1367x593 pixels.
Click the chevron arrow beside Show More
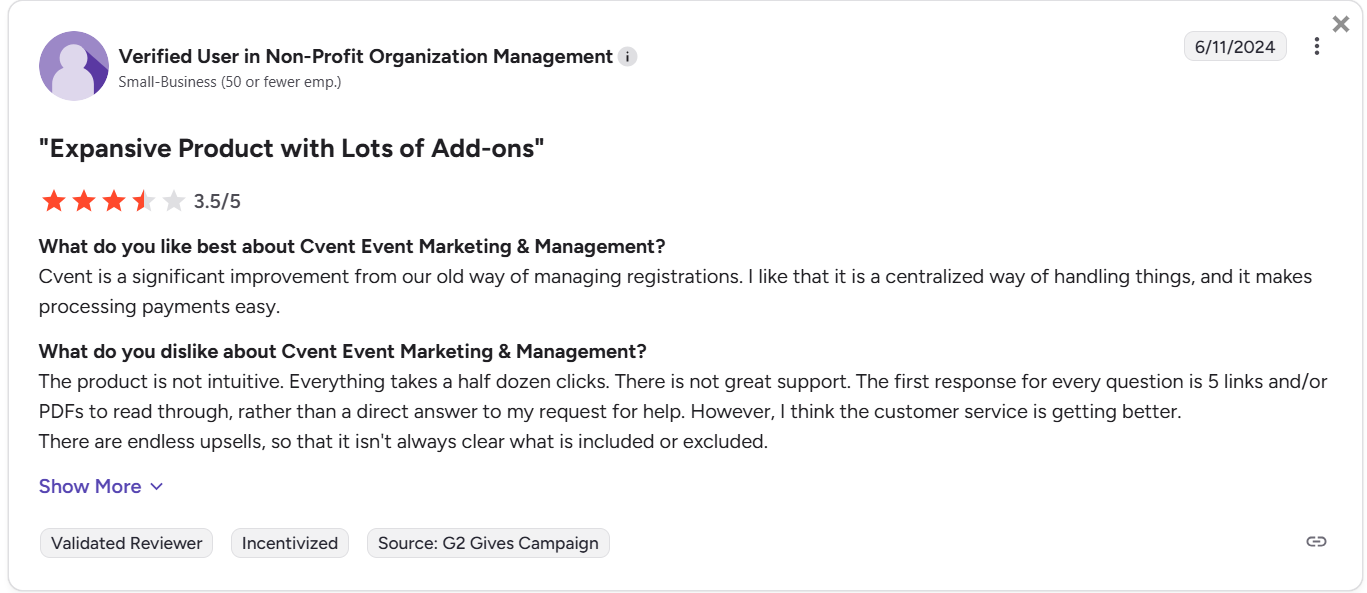pyautogui.click(x=156, y=487)
